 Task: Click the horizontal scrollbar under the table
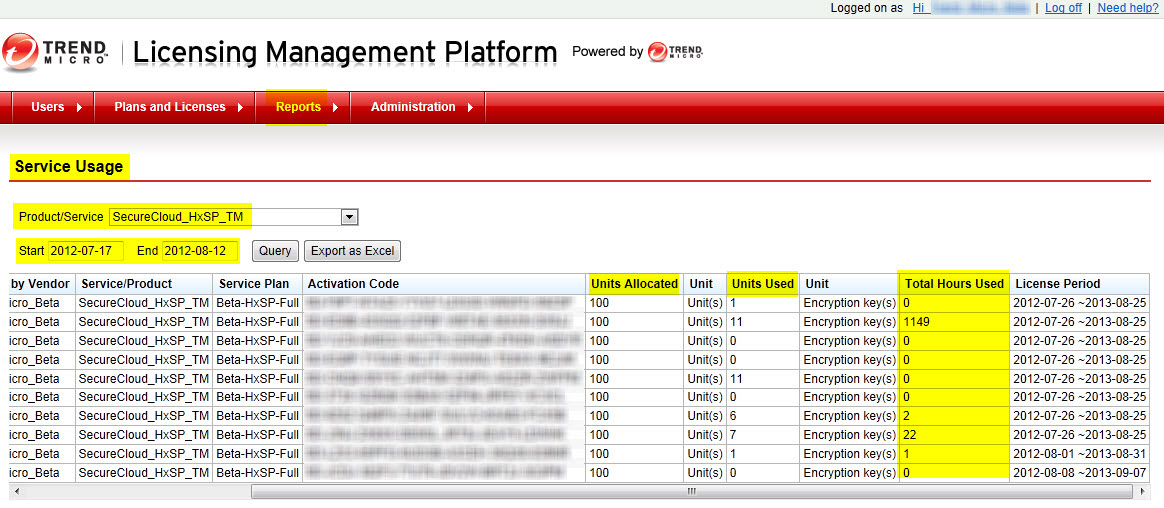pyautogui.click(x=690, y=492)
